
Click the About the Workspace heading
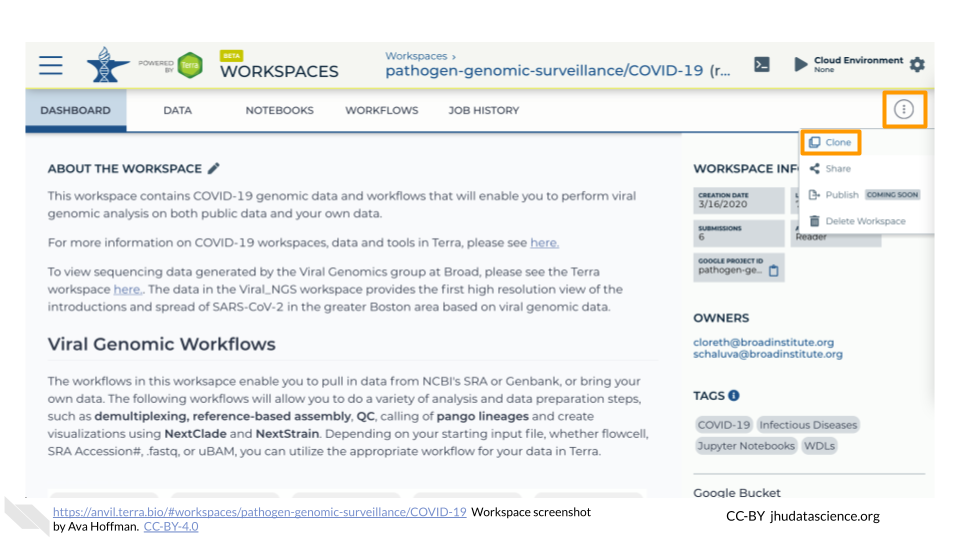click(125, 168)
